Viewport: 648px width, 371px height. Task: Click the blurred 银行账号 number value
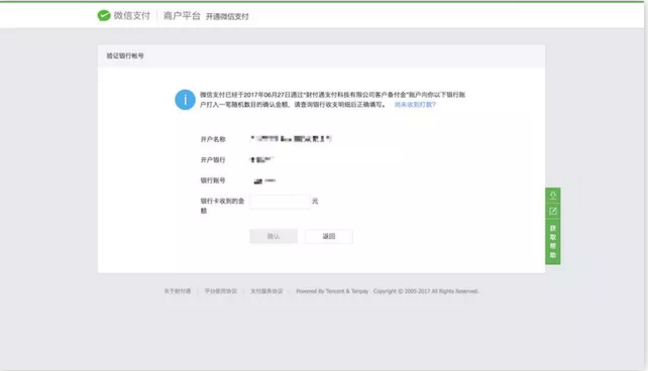click(x=264, y=181)
